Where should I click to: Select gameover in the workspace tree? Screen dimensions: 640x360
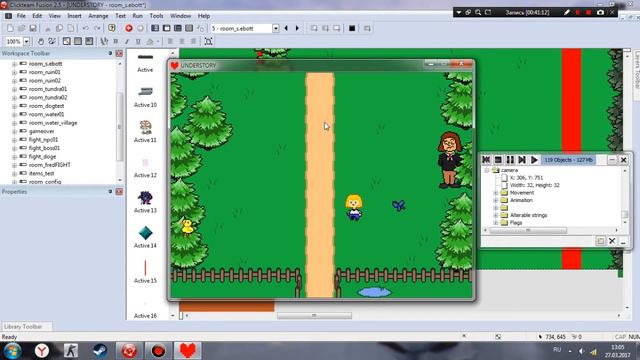coord(41,131)
